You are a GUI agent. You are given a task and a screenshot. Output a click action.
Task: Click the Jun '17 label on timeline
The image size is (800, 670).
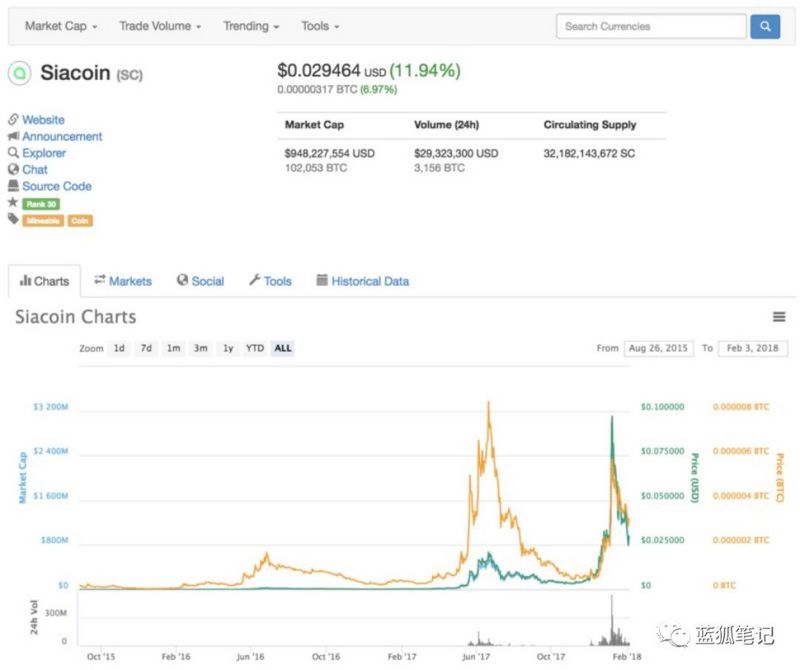[x=476, y=657]
